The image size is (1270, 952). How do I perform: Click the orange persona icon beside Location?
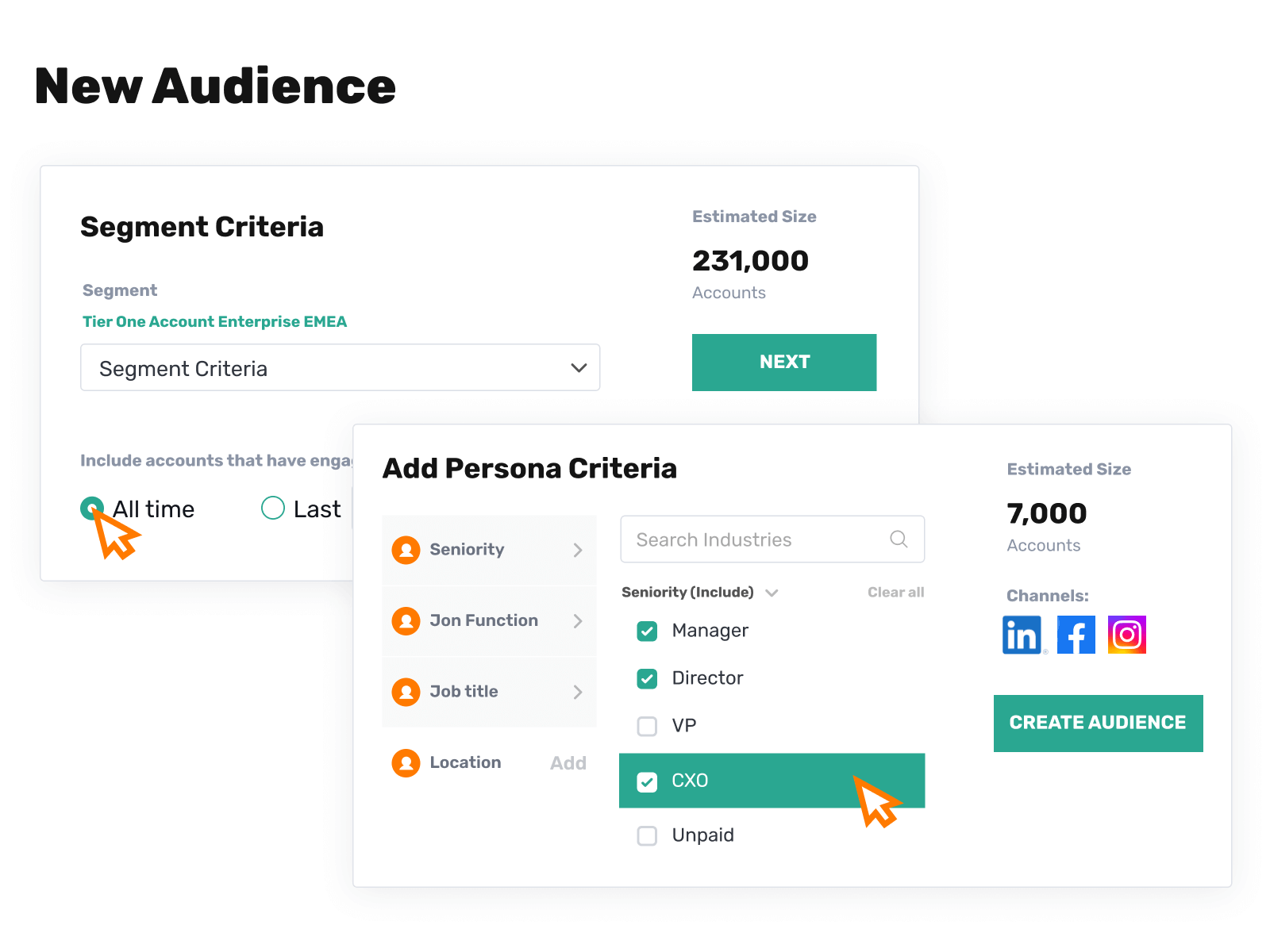pyautogui.click(x=406, y=762)
